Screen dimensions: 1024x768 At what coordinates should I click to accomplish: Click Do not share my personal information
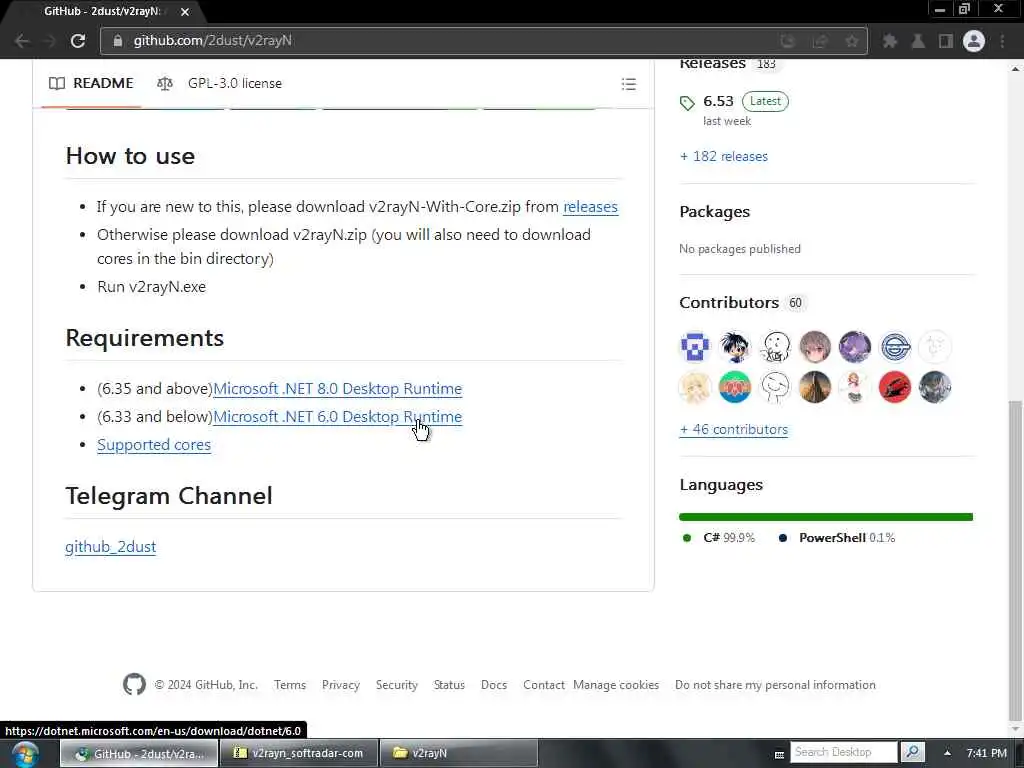[775, 684]
